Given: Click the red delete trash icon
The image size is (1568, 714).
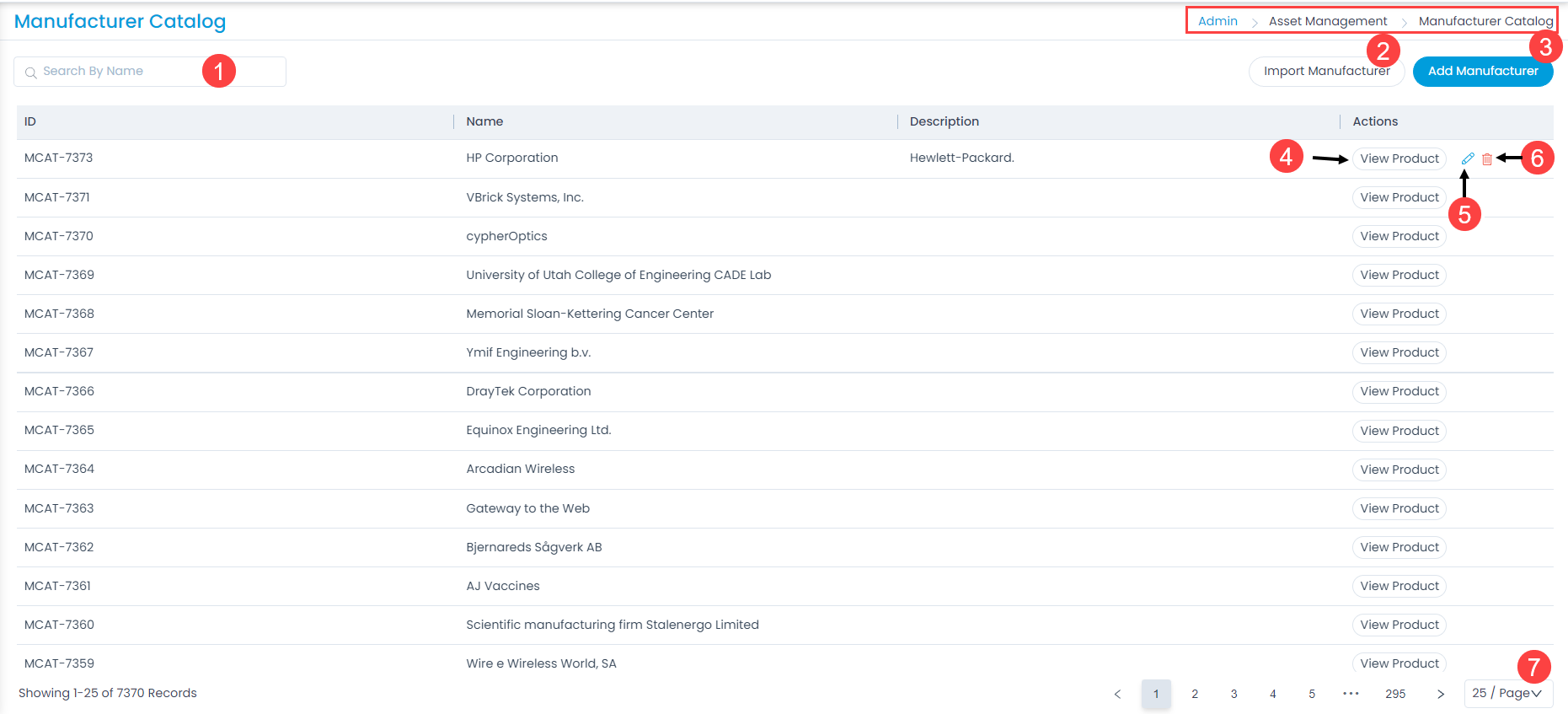Looking at the screenshot, I should tap(1487, 159).
